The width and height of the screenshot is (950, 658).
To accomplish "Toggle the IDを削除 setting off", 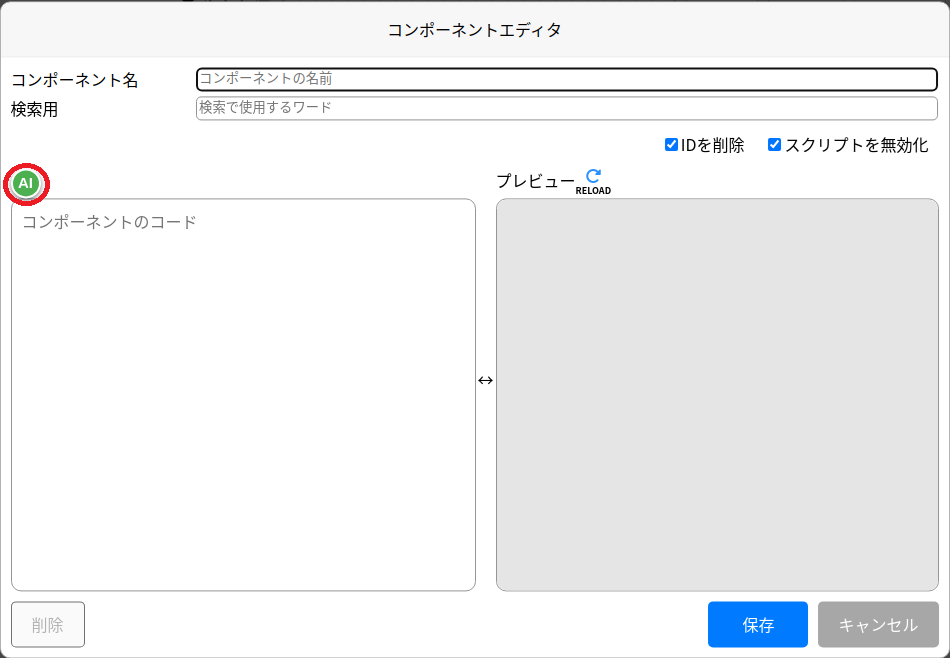I will pyautogui.click(x=672, y=144).
